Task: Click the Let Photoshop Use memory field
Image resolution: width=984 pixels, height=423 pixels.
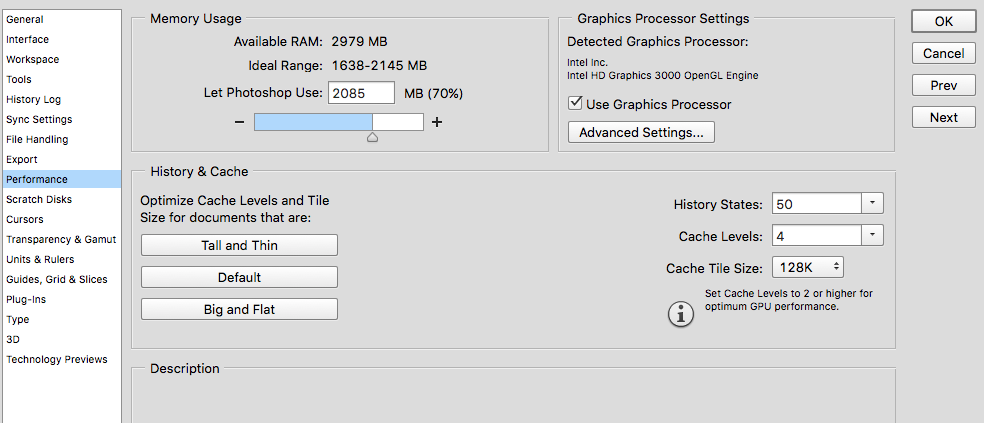Action: pyautogui.click(x=360, y=93)
